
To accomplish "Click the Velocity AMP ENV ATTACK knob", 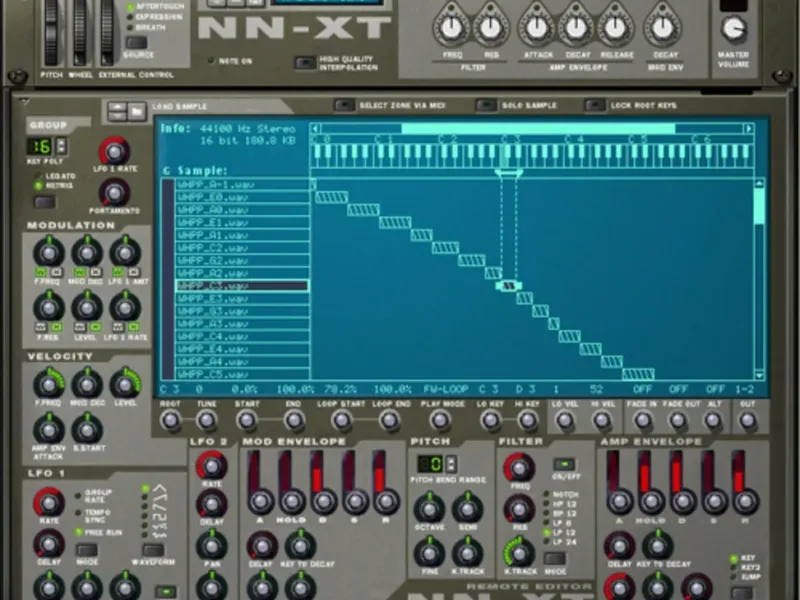I will click(x=48, y=430).
